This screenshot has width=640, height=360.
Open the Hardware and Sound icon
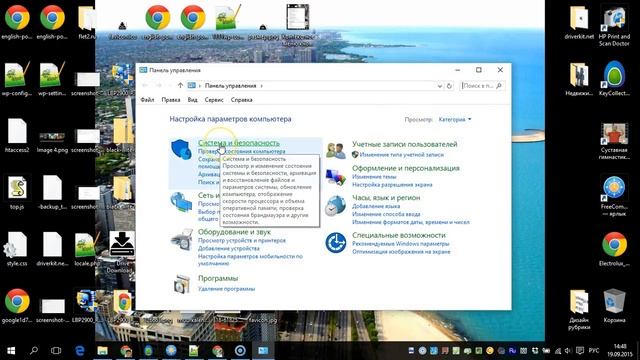182,239
